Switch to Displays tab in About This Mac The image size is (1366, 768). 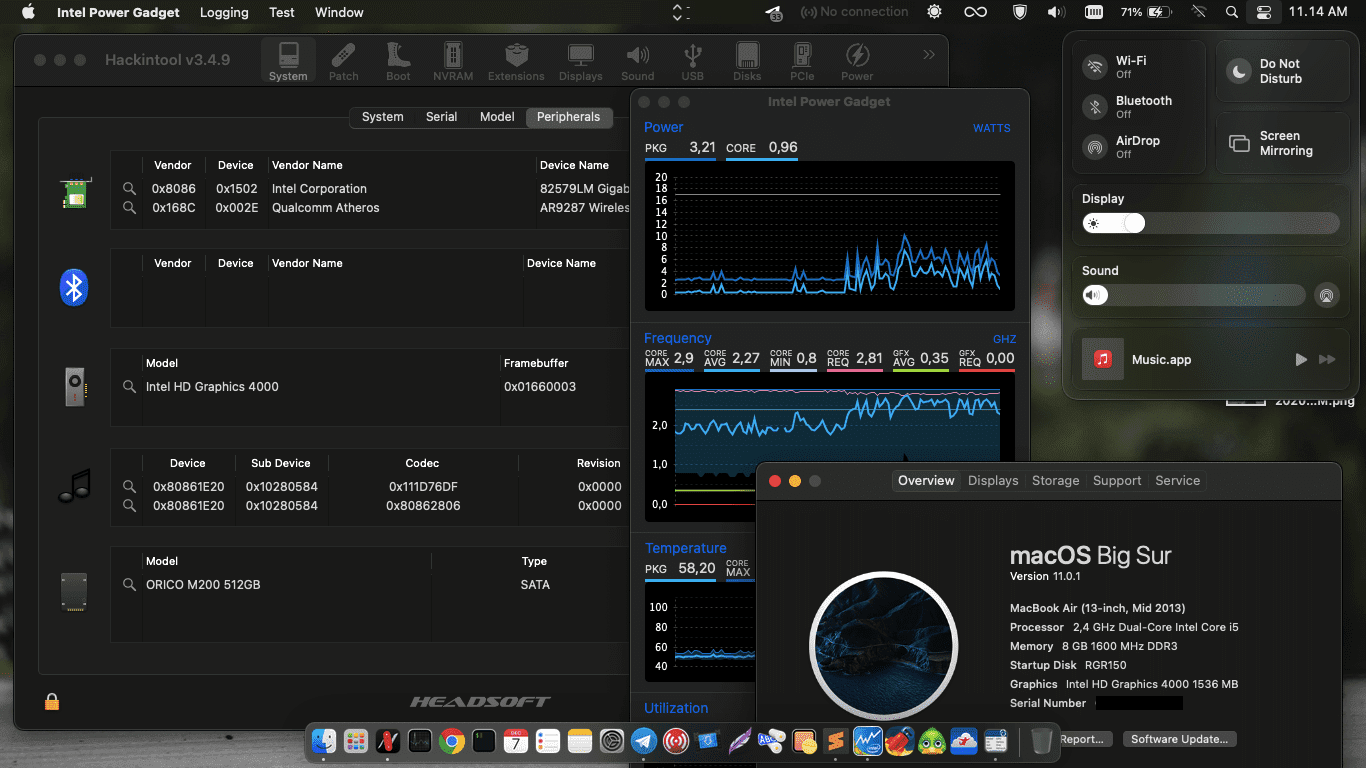coord(993,481)
